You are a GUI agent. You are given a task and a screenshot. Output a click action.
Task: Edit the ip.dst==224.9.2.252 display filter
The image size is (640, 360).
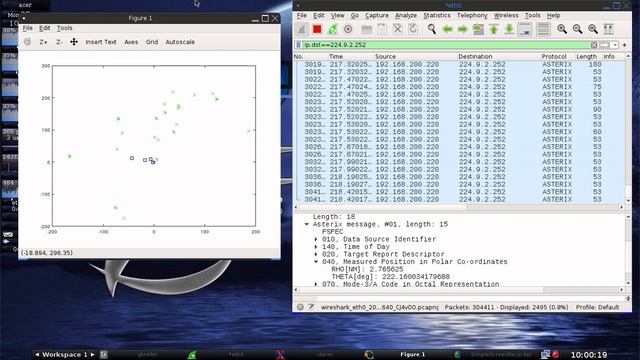tap(446, 45)
